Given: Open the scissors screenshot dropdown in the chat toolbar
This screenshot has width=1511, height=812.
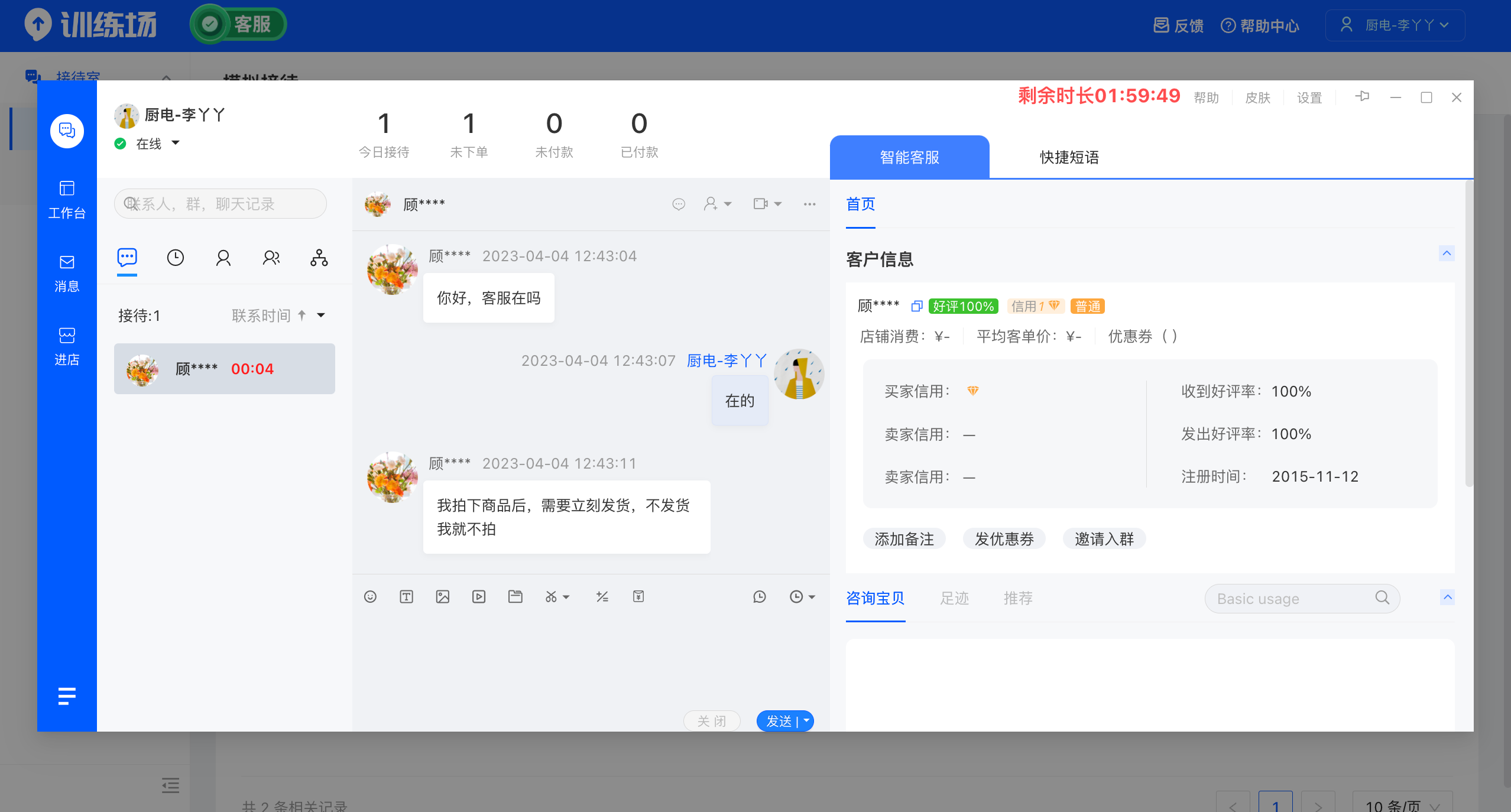Looking at the screenshot, I should point(557,597).
